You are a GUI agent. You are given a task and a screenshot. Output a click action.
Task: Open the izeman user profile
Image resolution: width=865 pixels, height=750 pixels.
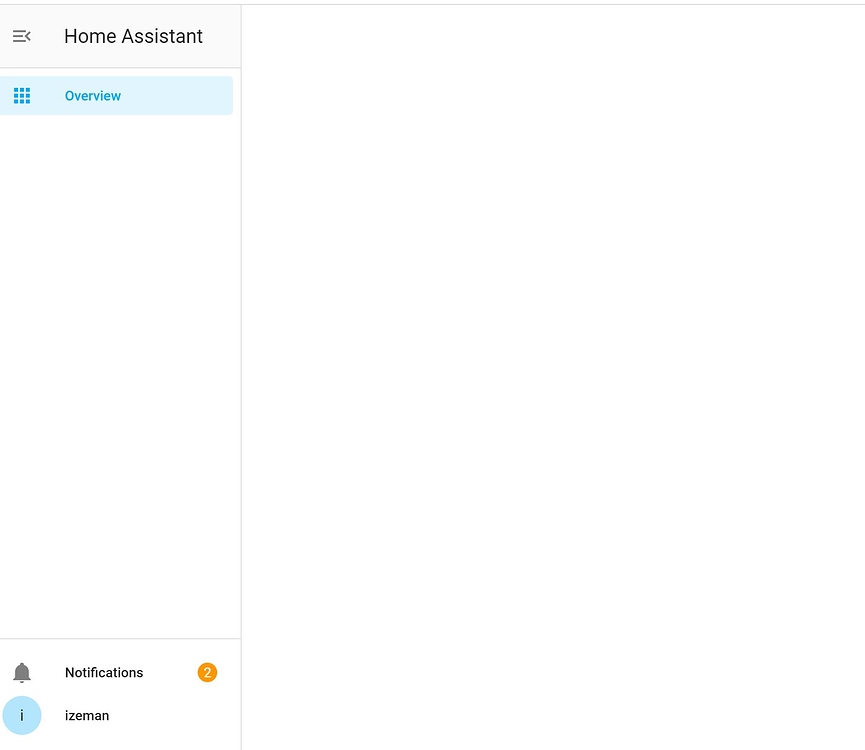pyautogui.click(x=87, y=715)
